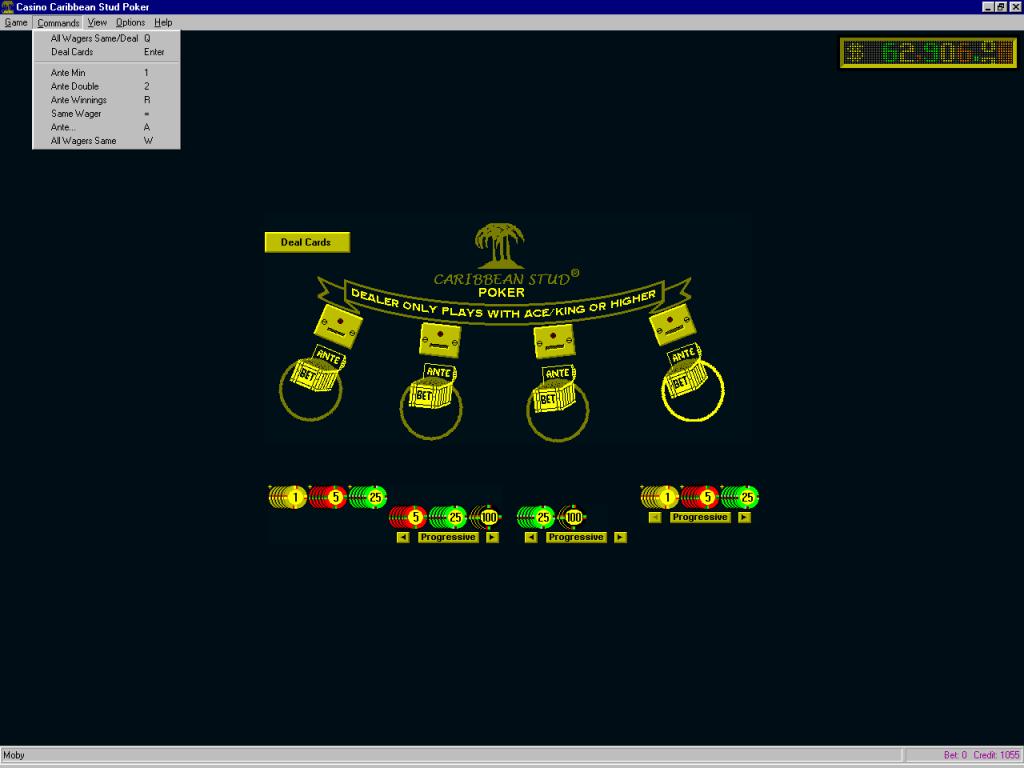
Task: Select the Ante Double menu entry
Action: click(x=106, y=86)
